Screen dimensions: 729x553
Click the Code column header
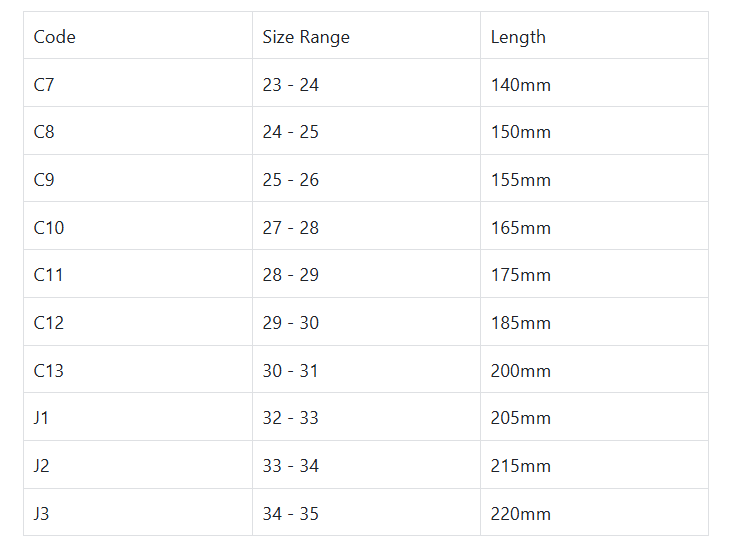pyautogui.click(x=55, y=37)
